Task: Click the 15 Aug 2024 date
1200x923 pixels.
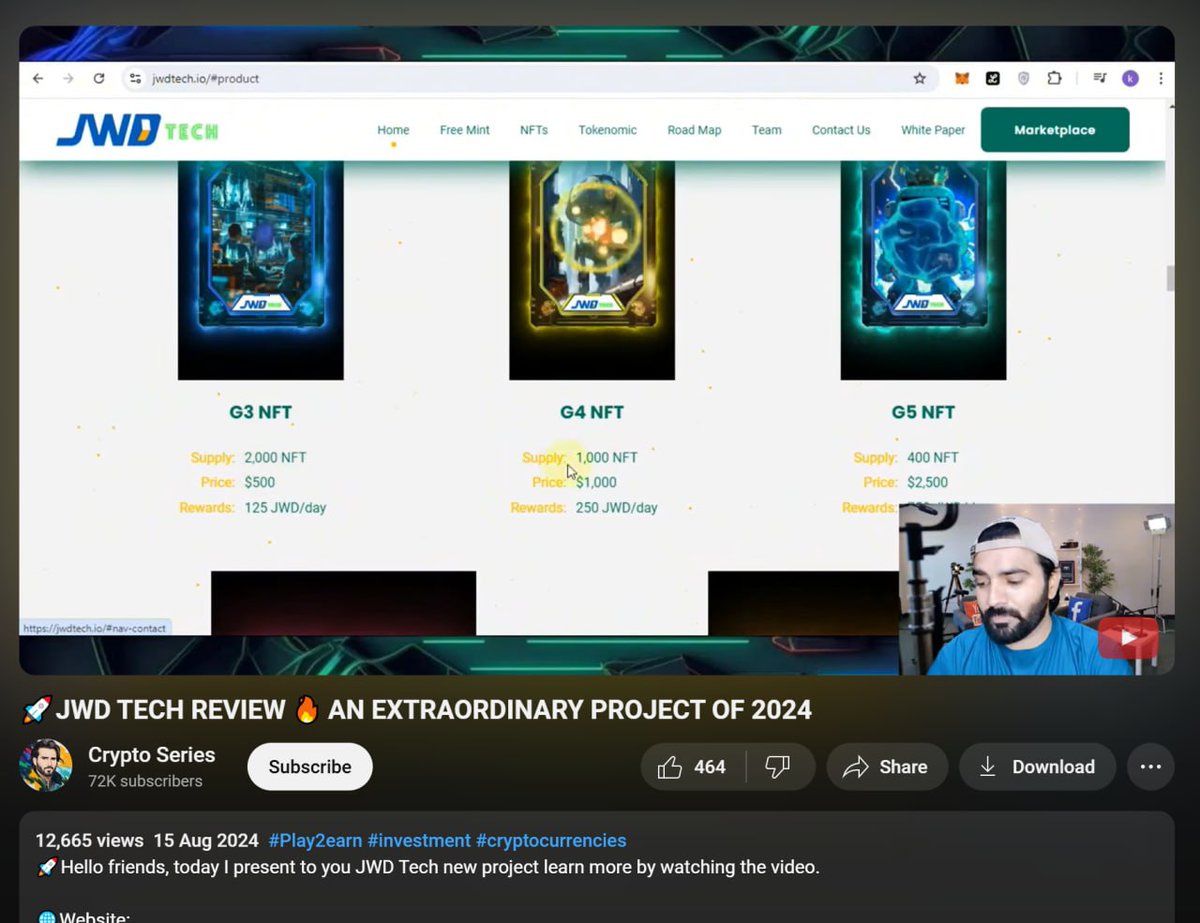Action: point(206,841)
